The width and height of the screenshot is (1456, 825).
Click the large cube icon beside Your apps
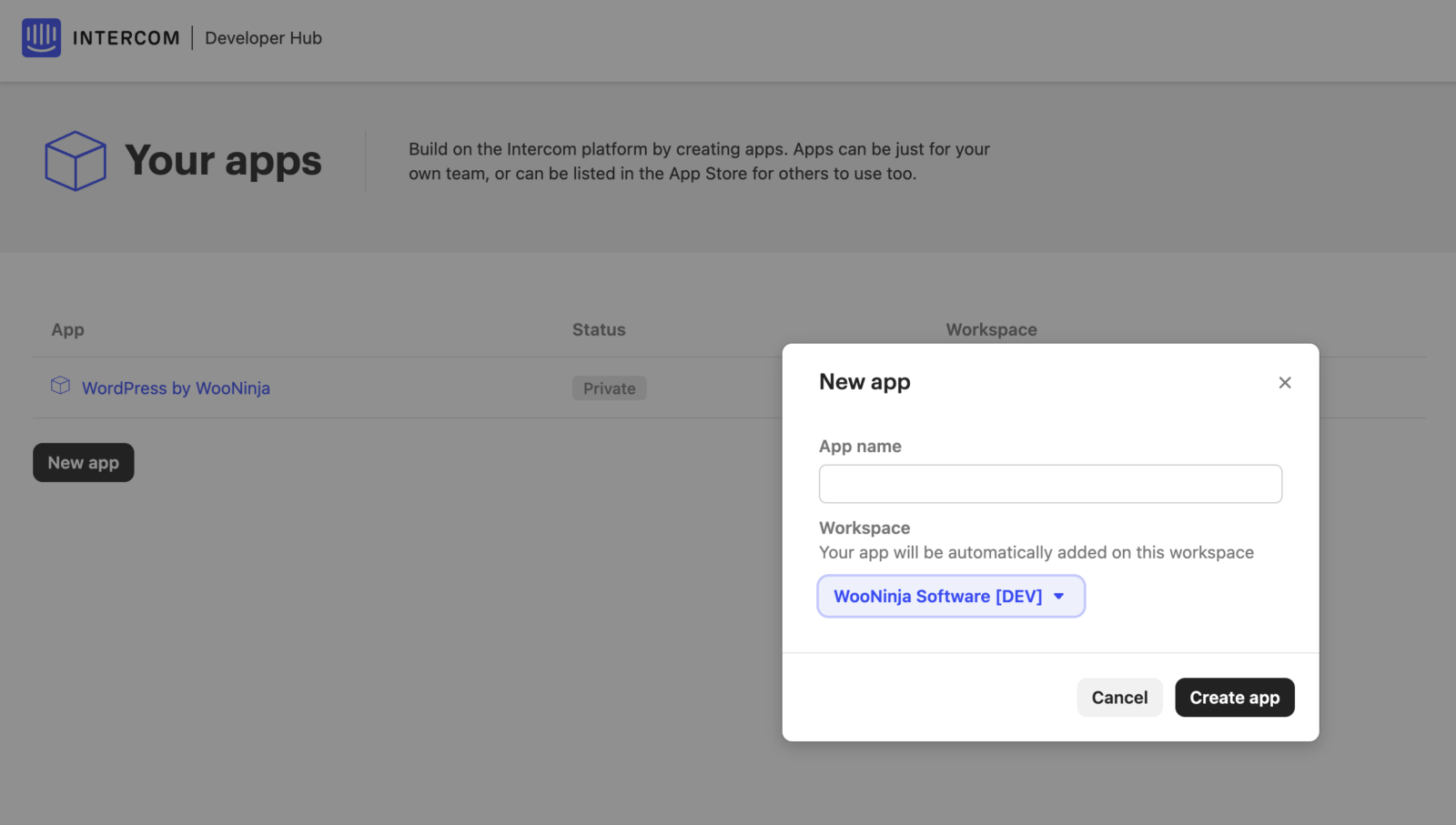(x=76, y=161)
